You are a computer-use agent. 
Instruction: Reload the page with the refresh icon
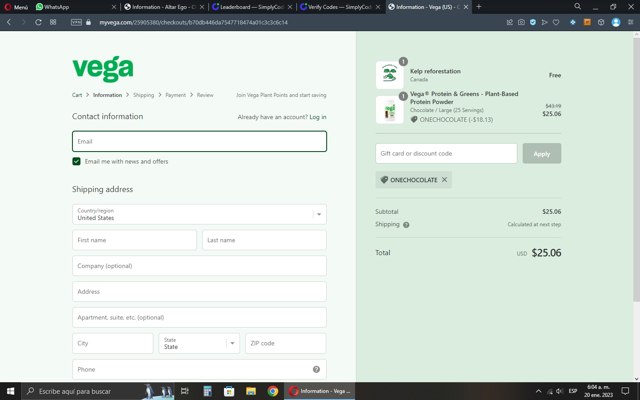pyautogui.click(x=38, y=22)
